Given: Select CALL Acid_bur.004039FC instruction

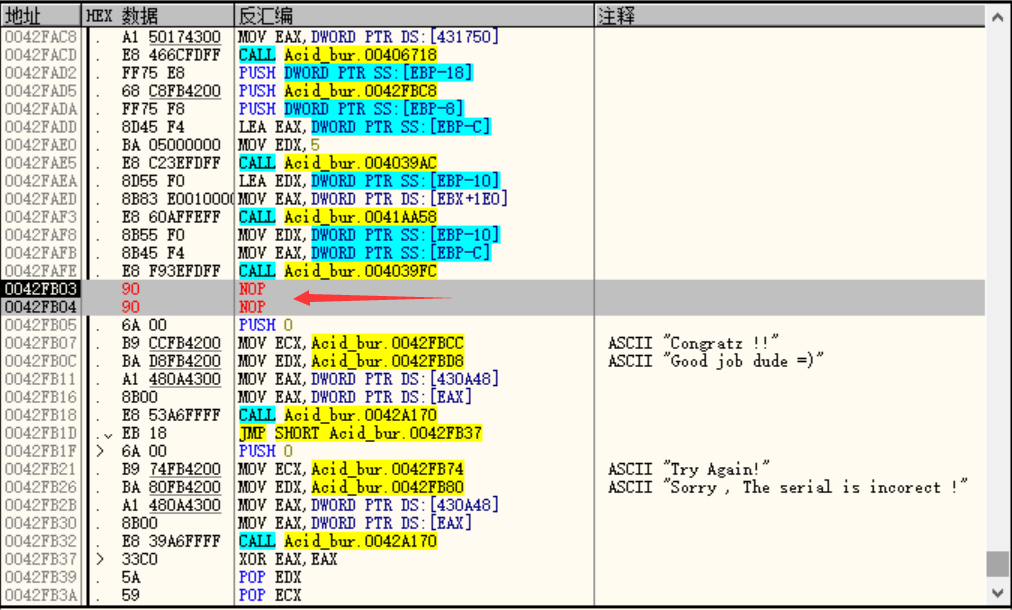Looking at the screenshot, I should [338, 272].
